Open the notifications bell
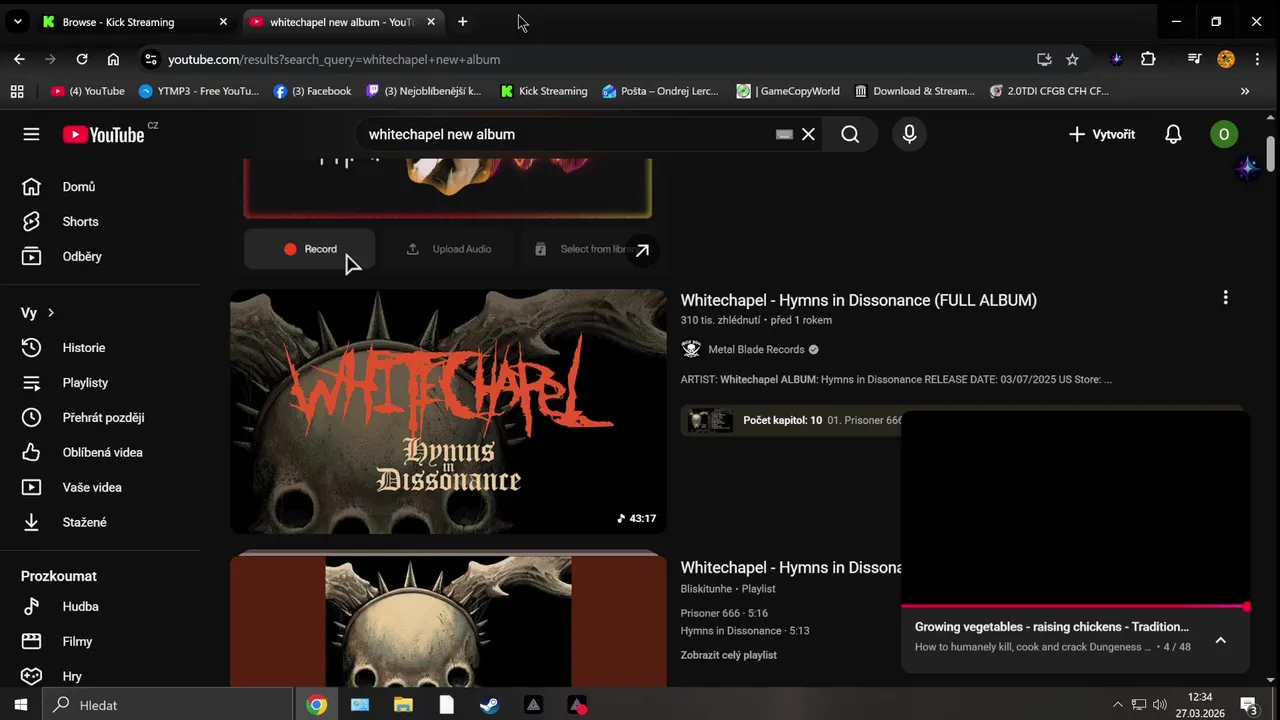Screen dimensions: 1280x720 tap(1173, 134)
